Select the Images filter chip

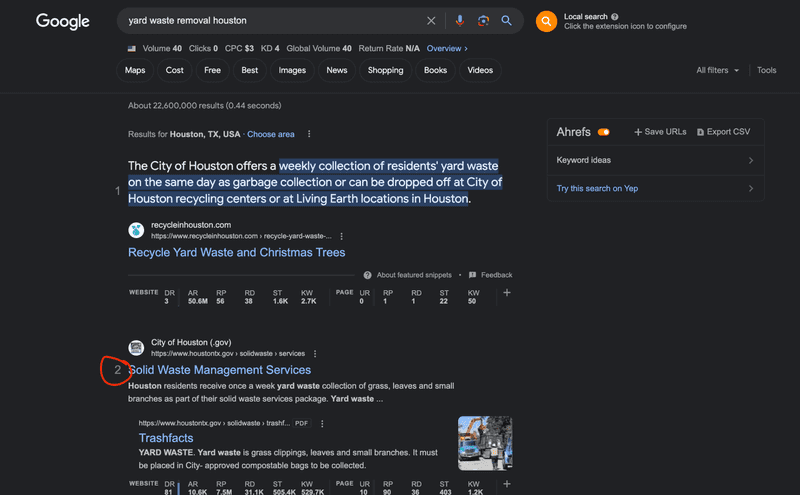(292, 70)
